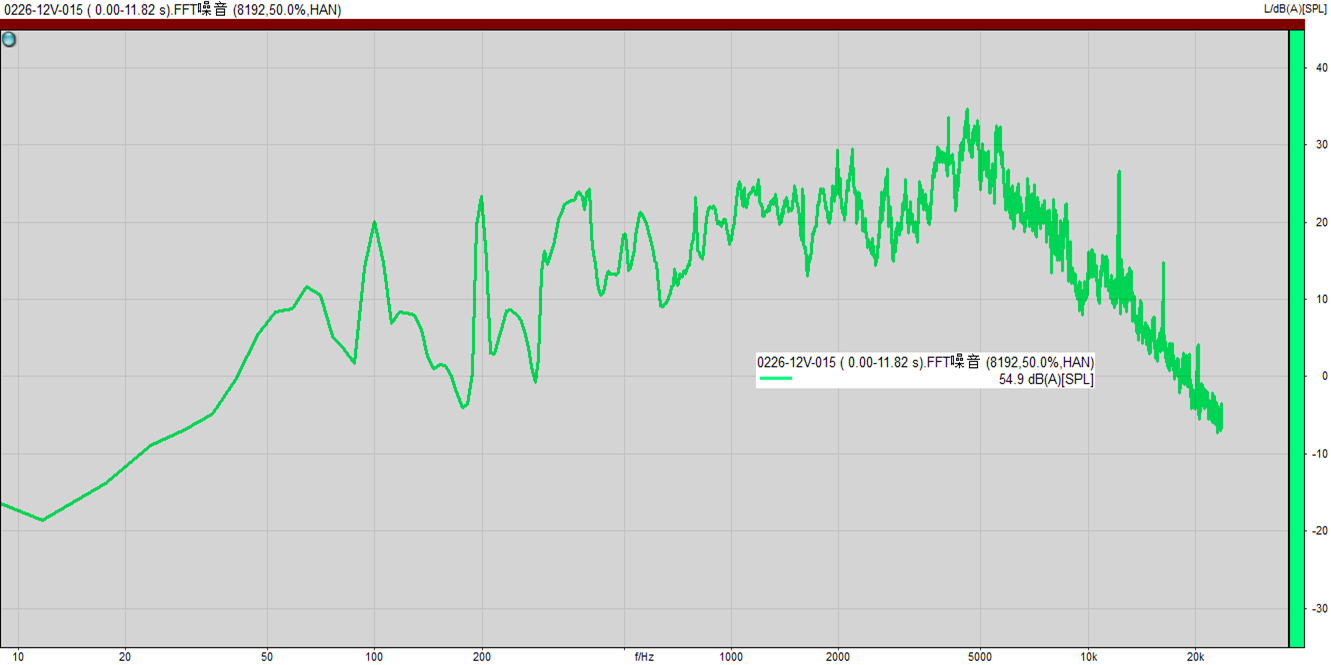Click the L/dB(A)[SPL] axis unit label
The height and width of the screenshot is (665, 1331).
[x=1296, y=9]
